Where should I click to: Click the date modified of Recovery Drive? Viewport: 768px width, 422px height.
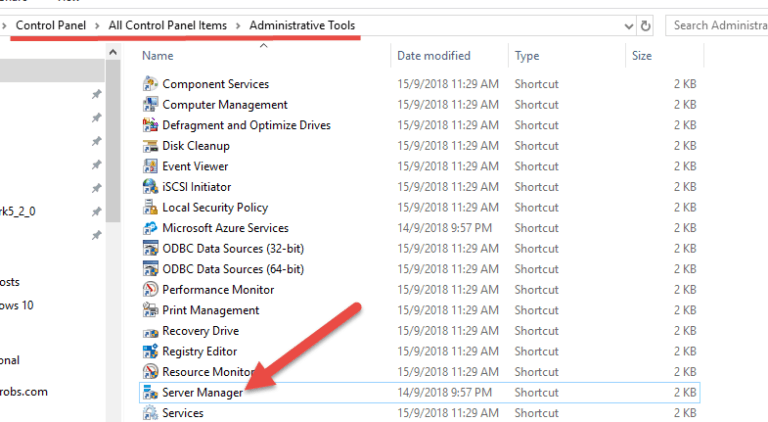448,330
